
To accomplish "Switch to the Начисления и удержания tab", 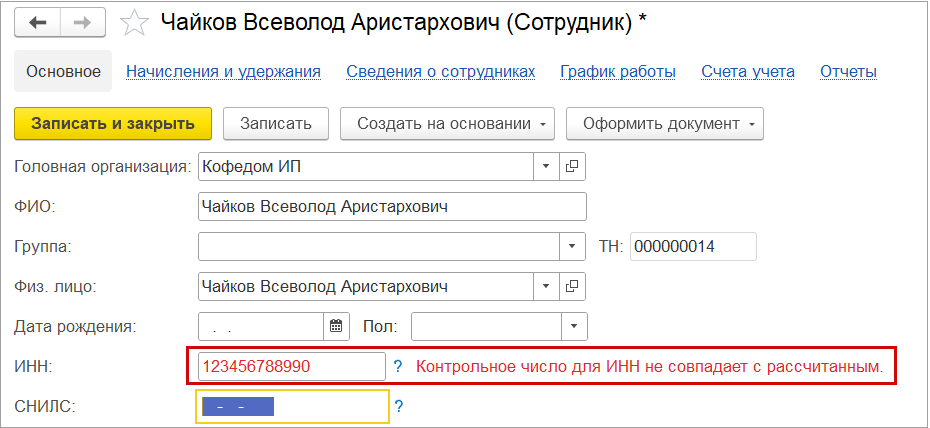I will (x=223, y=71).
